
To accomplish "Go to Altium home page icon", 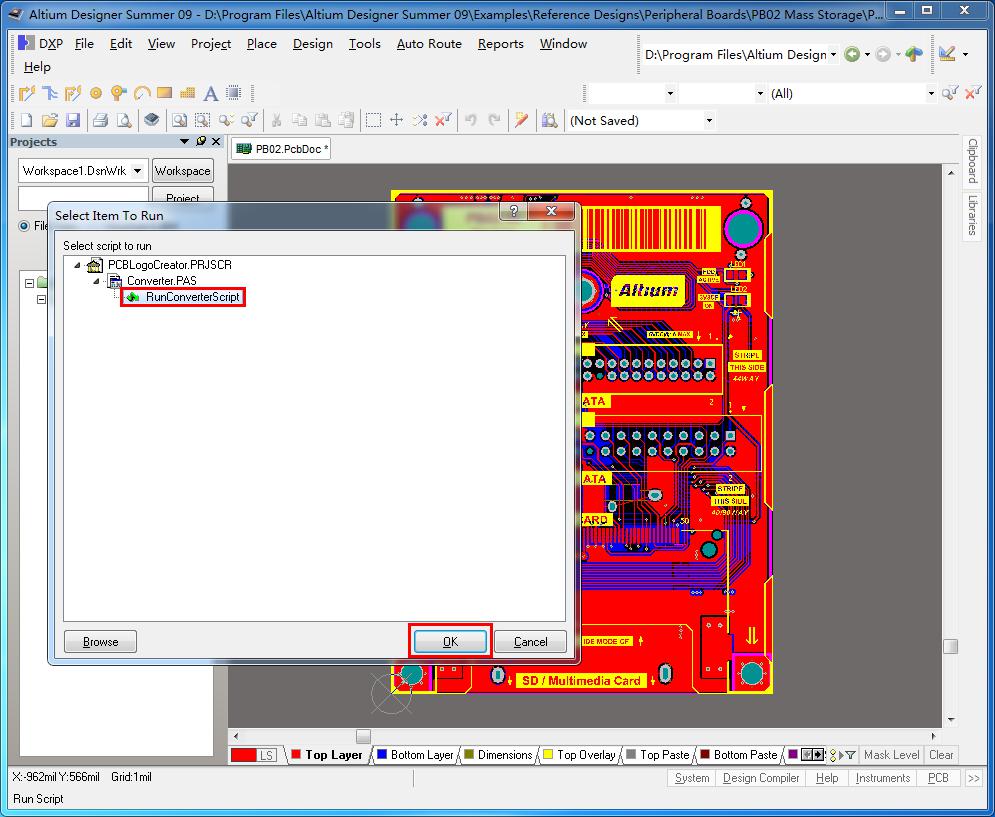I will click(x=914, y=55).
